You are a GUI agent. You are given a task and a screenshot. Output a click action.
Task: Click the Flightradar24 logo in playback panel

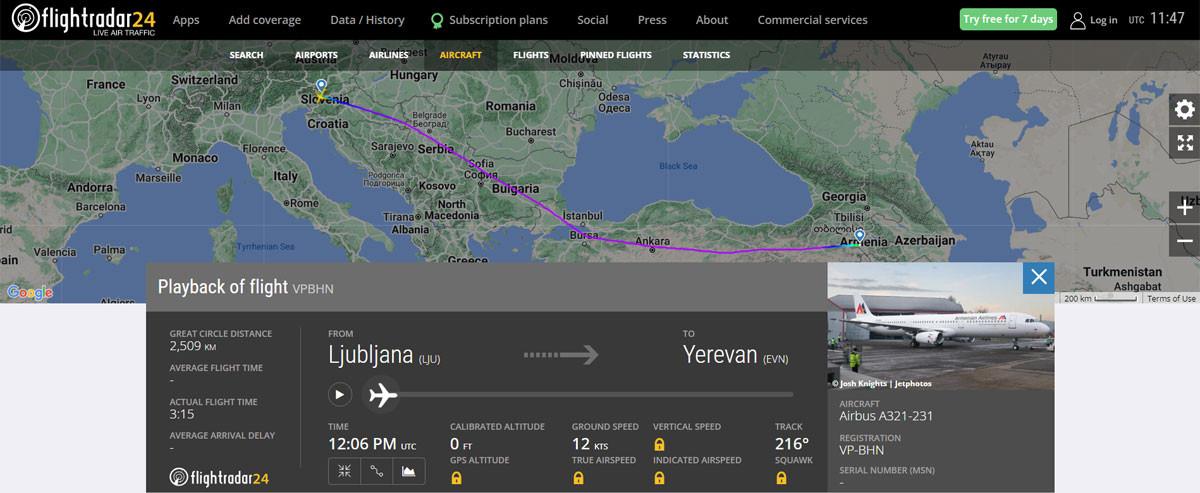pos(219,478)
